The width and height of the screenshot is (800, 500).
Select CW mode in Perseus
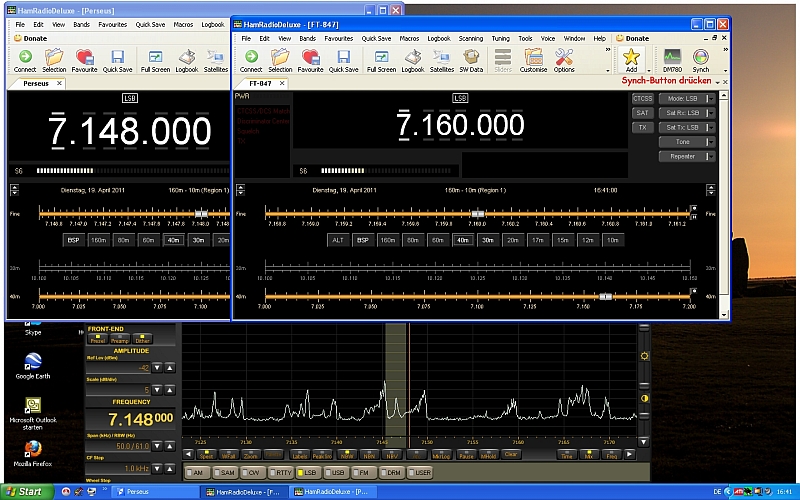coord(251,472)
